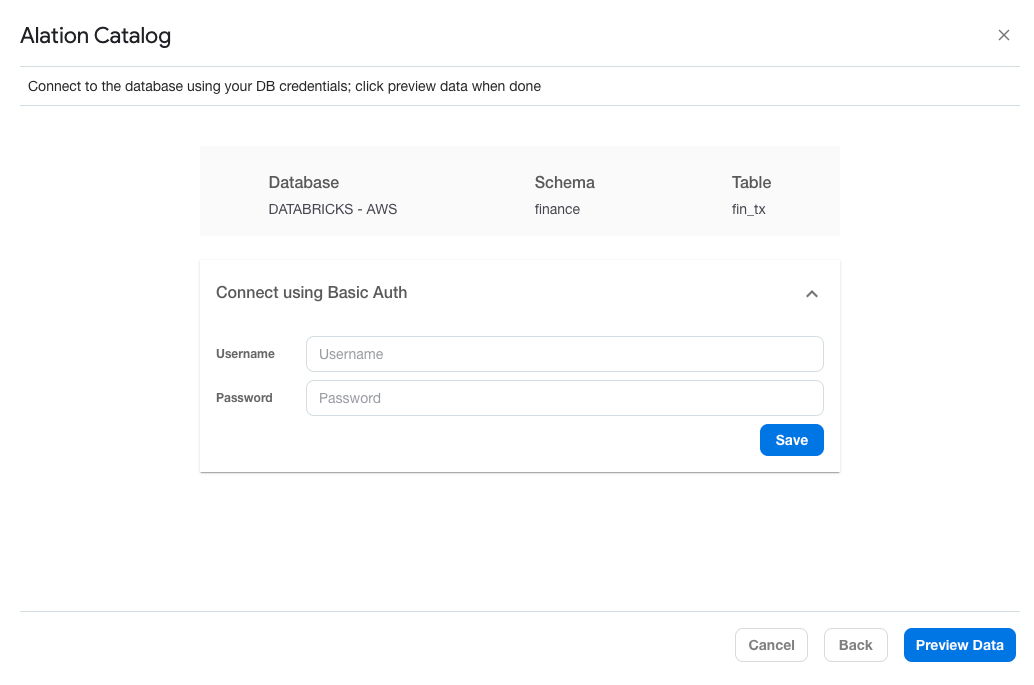
Task: Click the 'Alation Catalog' title
Action: click(x=96, y=36)
